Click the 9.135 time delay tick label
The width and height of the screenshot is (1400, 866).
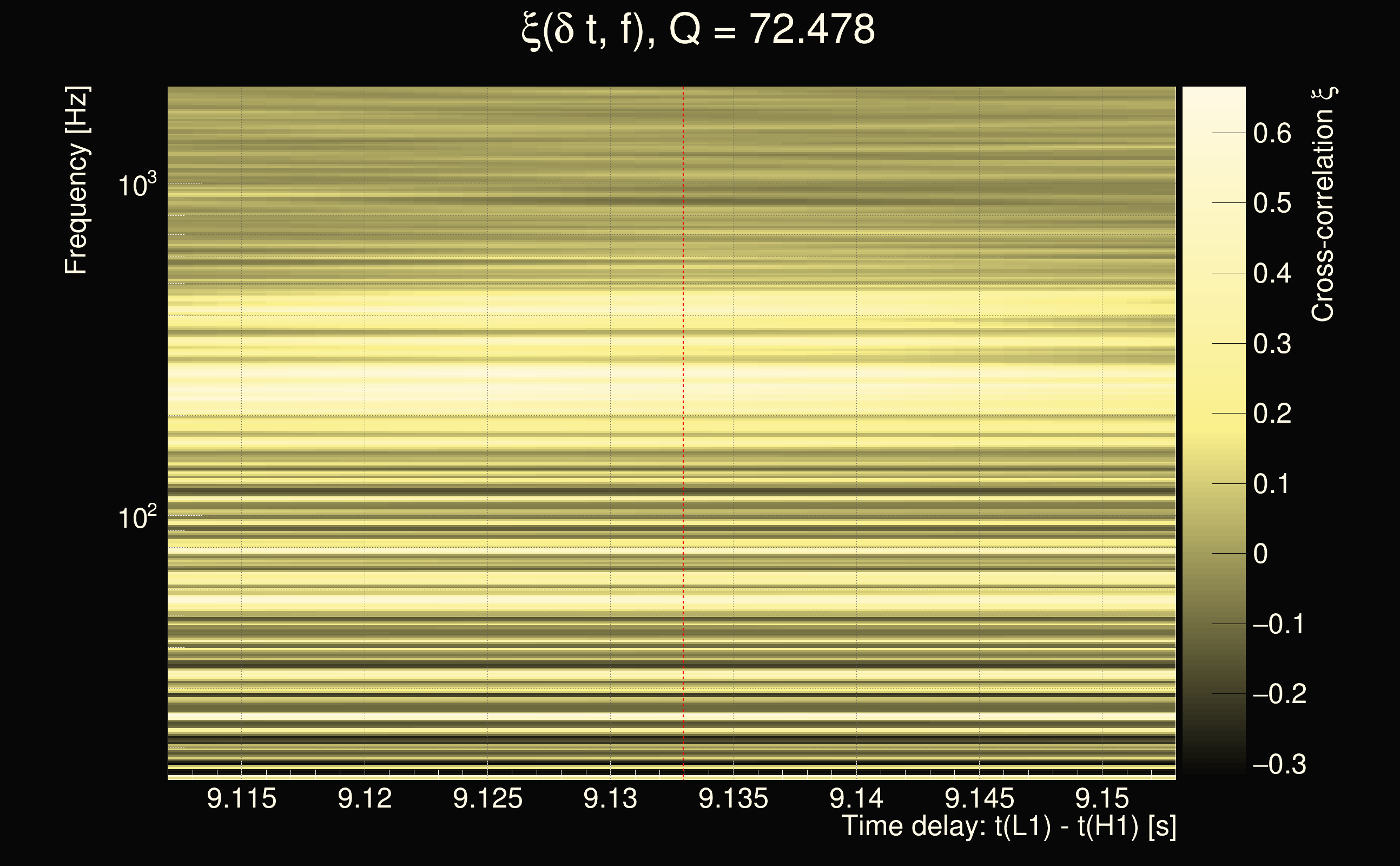(733, 798)
